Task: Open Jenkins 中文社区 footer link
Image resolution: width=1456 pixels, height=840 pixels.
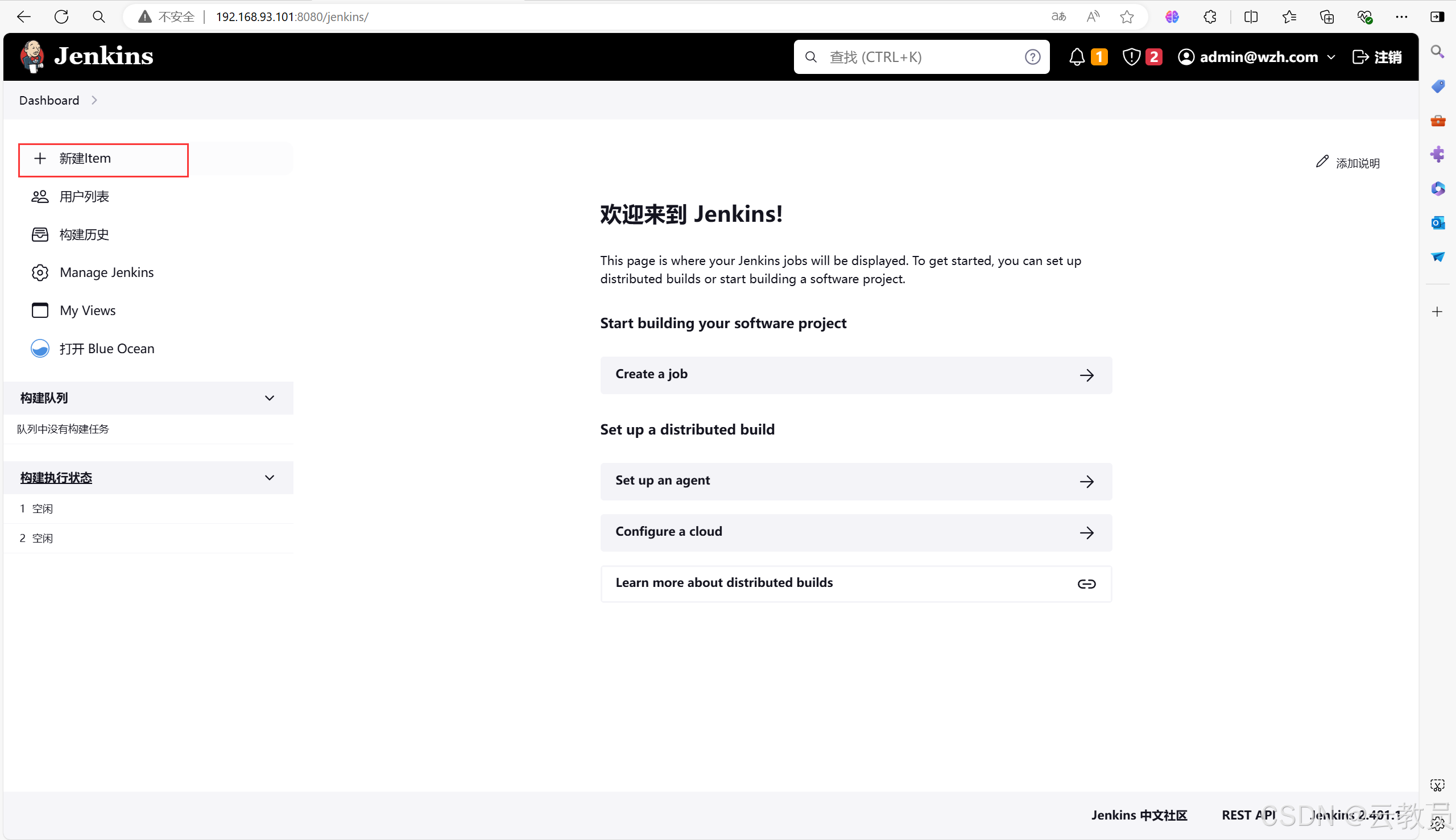Action: [x=1139, y=815]
